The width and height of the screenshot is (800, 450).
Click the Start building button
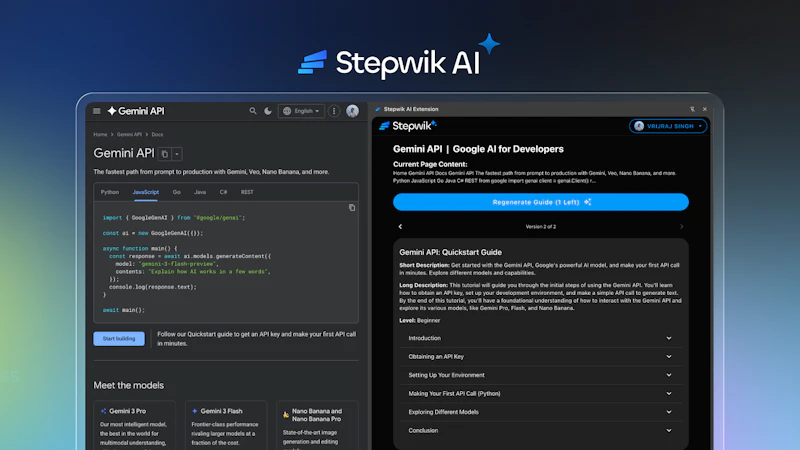[119, 339]
